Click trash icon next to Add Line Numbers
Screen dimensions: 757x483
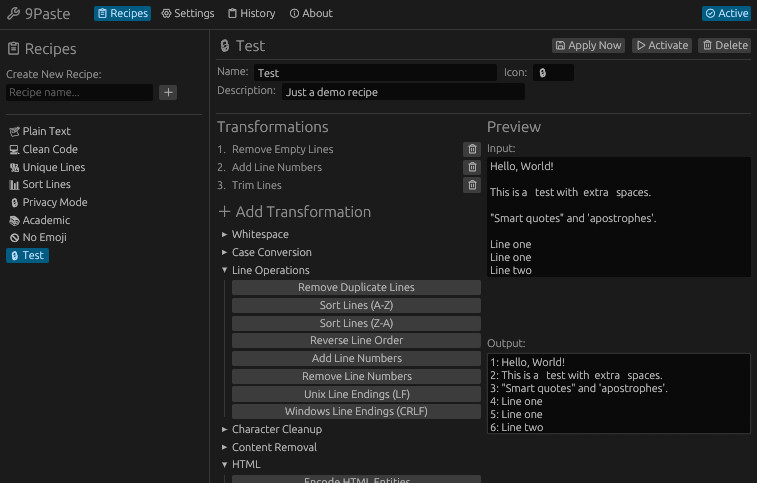click(x=472, y=167)
